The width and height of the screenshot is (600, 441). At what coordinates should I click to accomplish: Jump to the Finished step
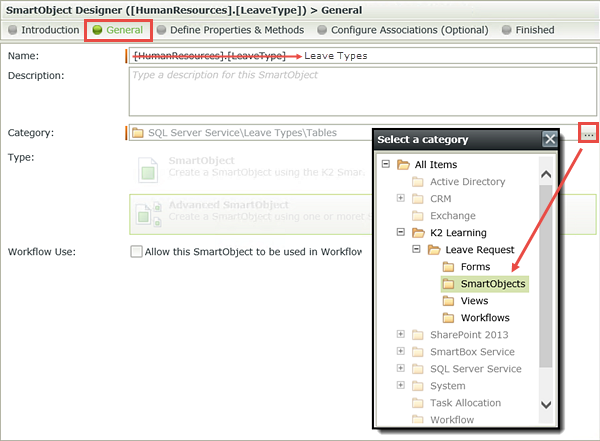pyautogui.click(x=528, y=30)
